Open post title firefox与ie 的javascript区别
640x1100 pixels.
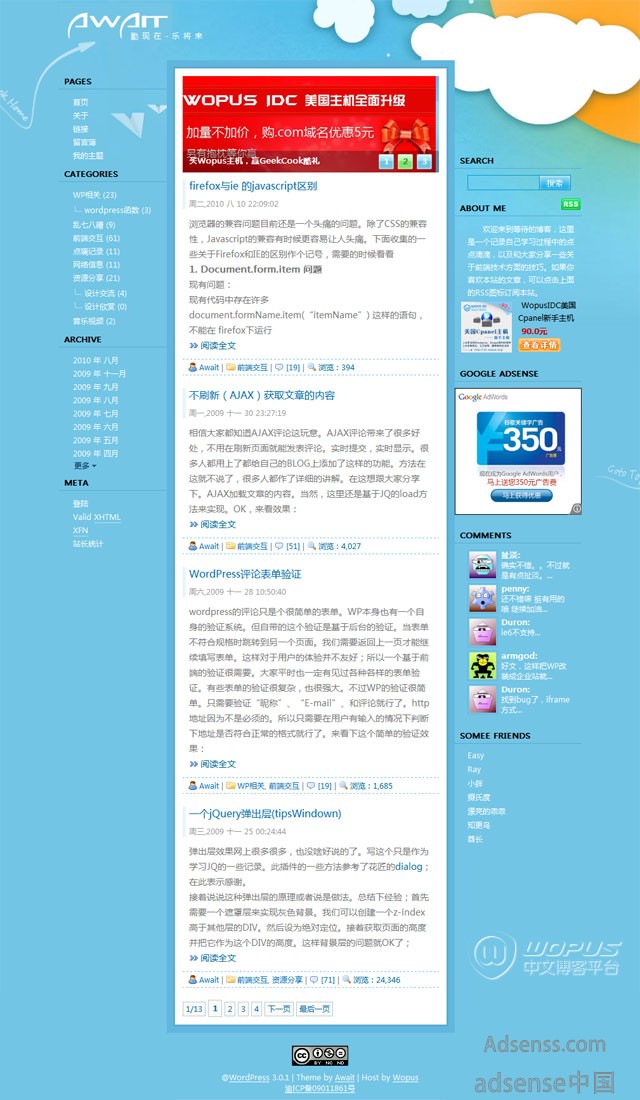click(x=253, y=187)
